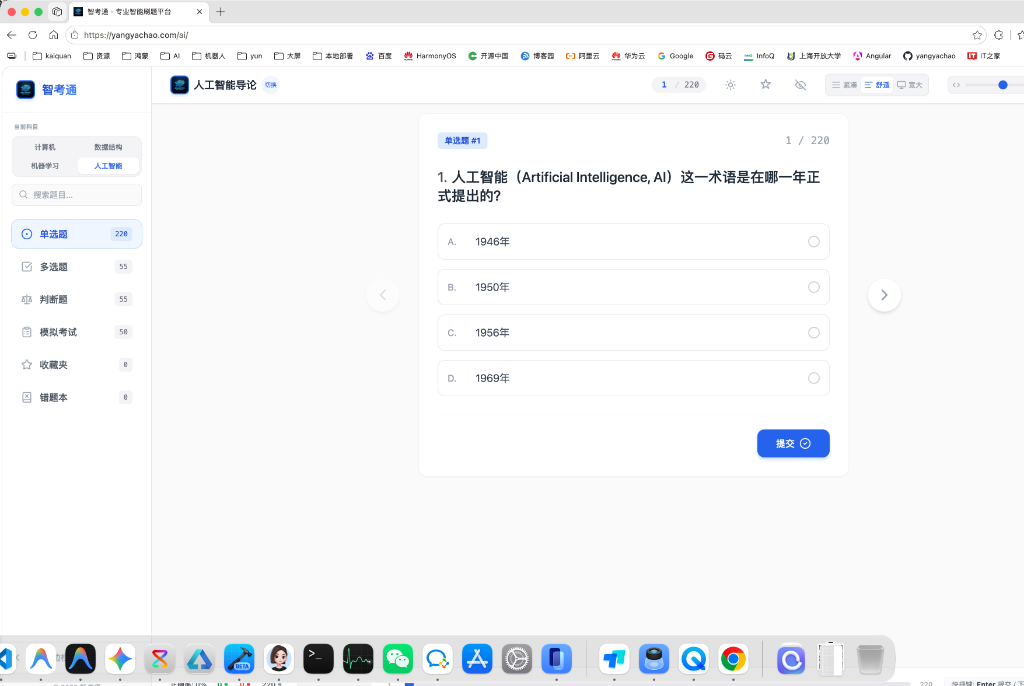Select the 紧凑 compact layout mode
Image resolution: width=1024 pixels, height=686 pixels.
pyautogui.click(x=844, y=85)
